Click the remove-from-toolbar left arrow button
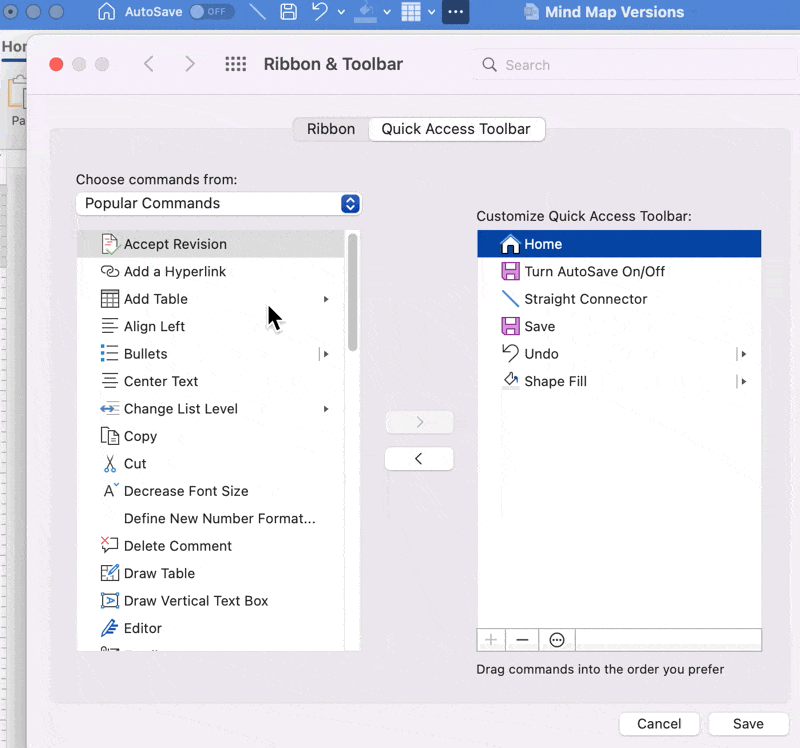Screen dimensions: 800x748 [x=419, y=459]
